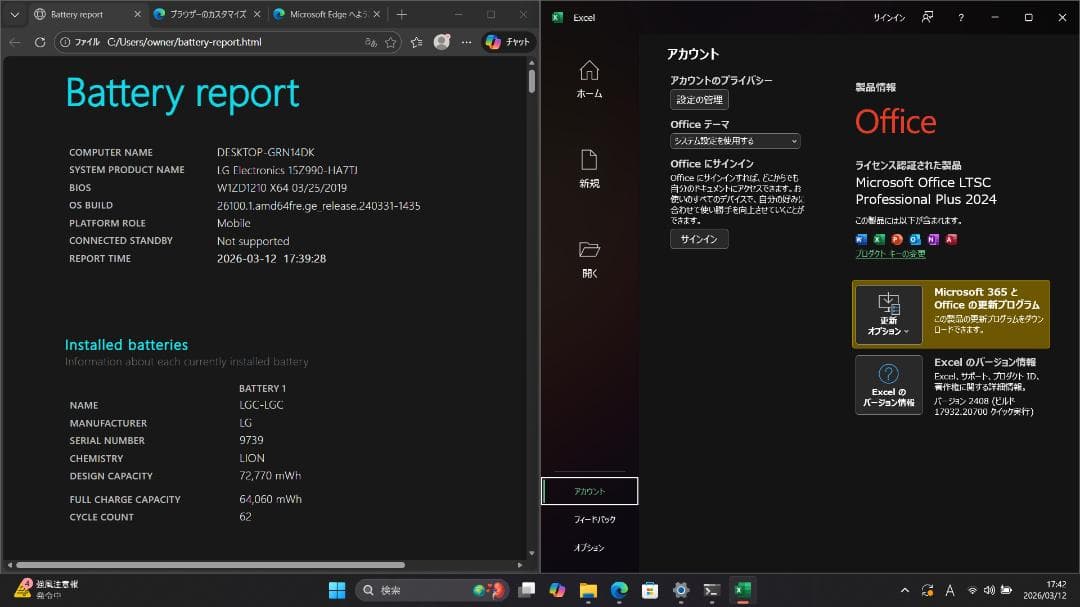Click the computer name DESKTOP-GRN14DK
Image resolution: width=1080 pixels, height=607 pixels.
click(x=265, y=152)
